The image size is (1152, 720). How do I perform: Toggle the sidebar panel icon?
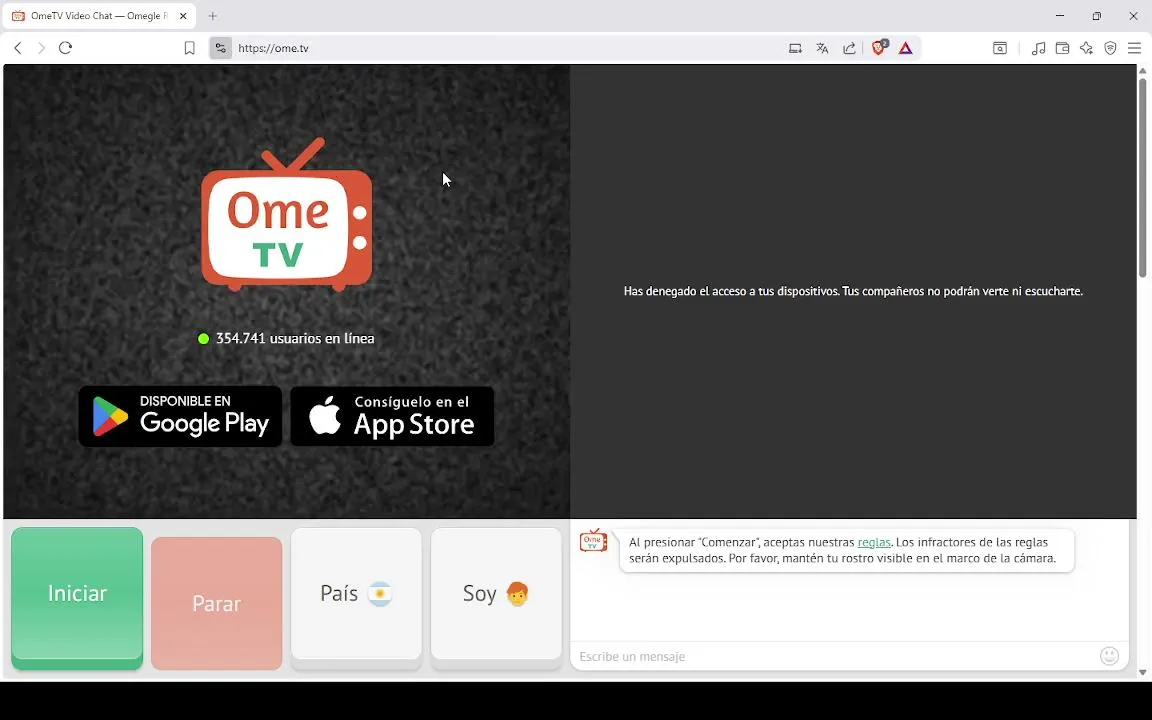(x=1000, y=48)
